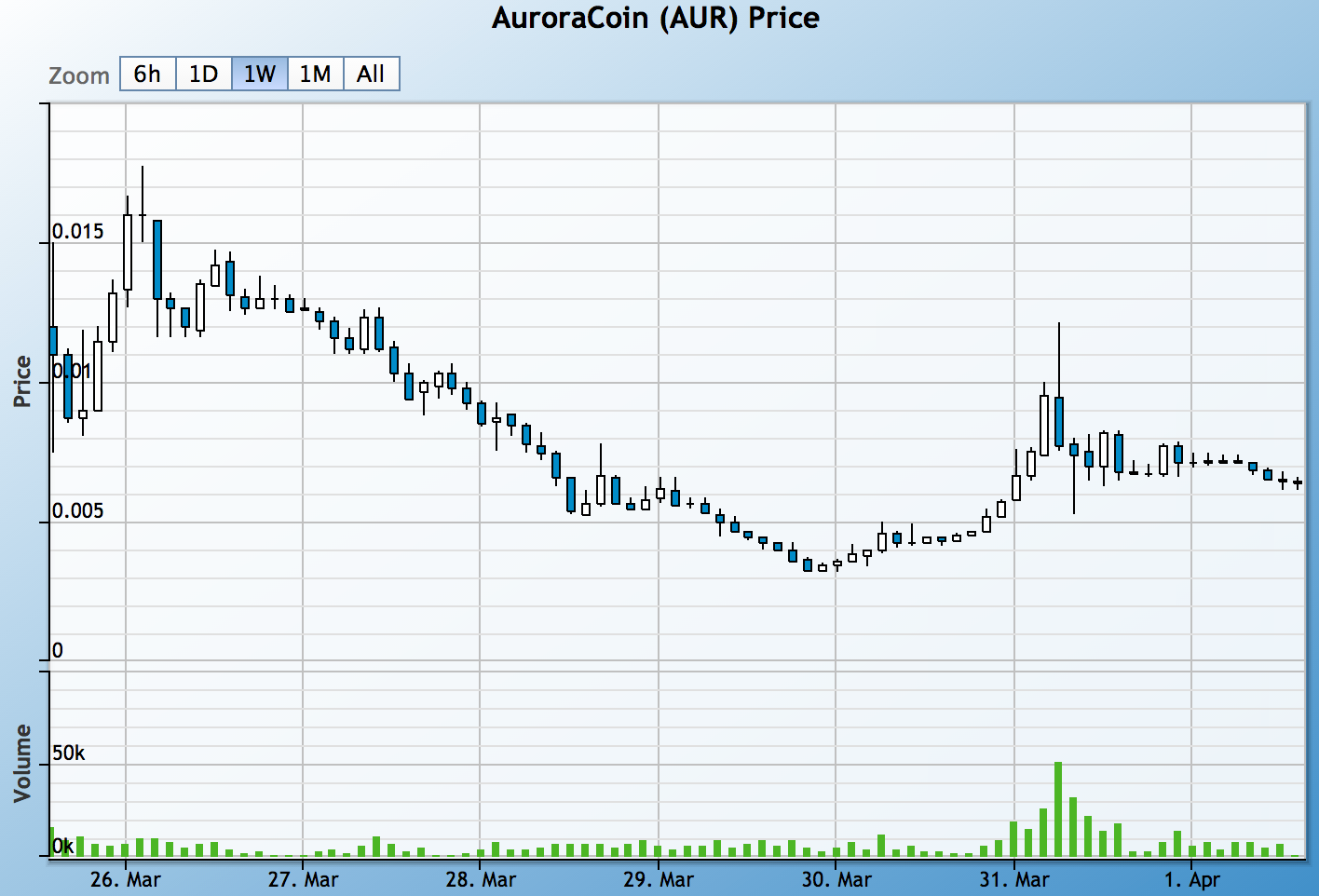Screen dimensions: 1319x896
Task: Click the Price axis title
Action: click(22, 382)
